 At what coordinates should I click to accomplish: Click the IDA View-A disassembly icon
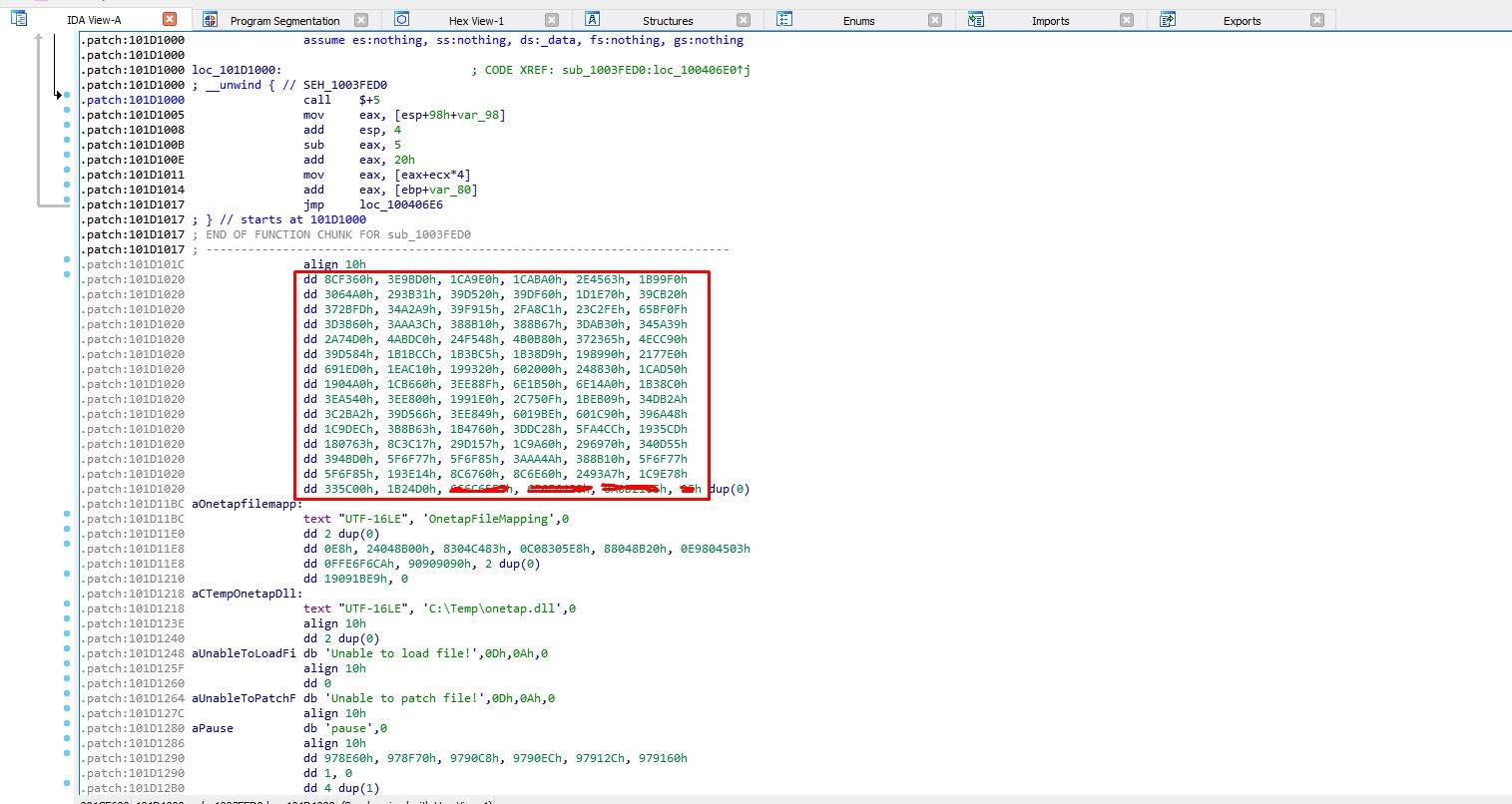[19, 19]
